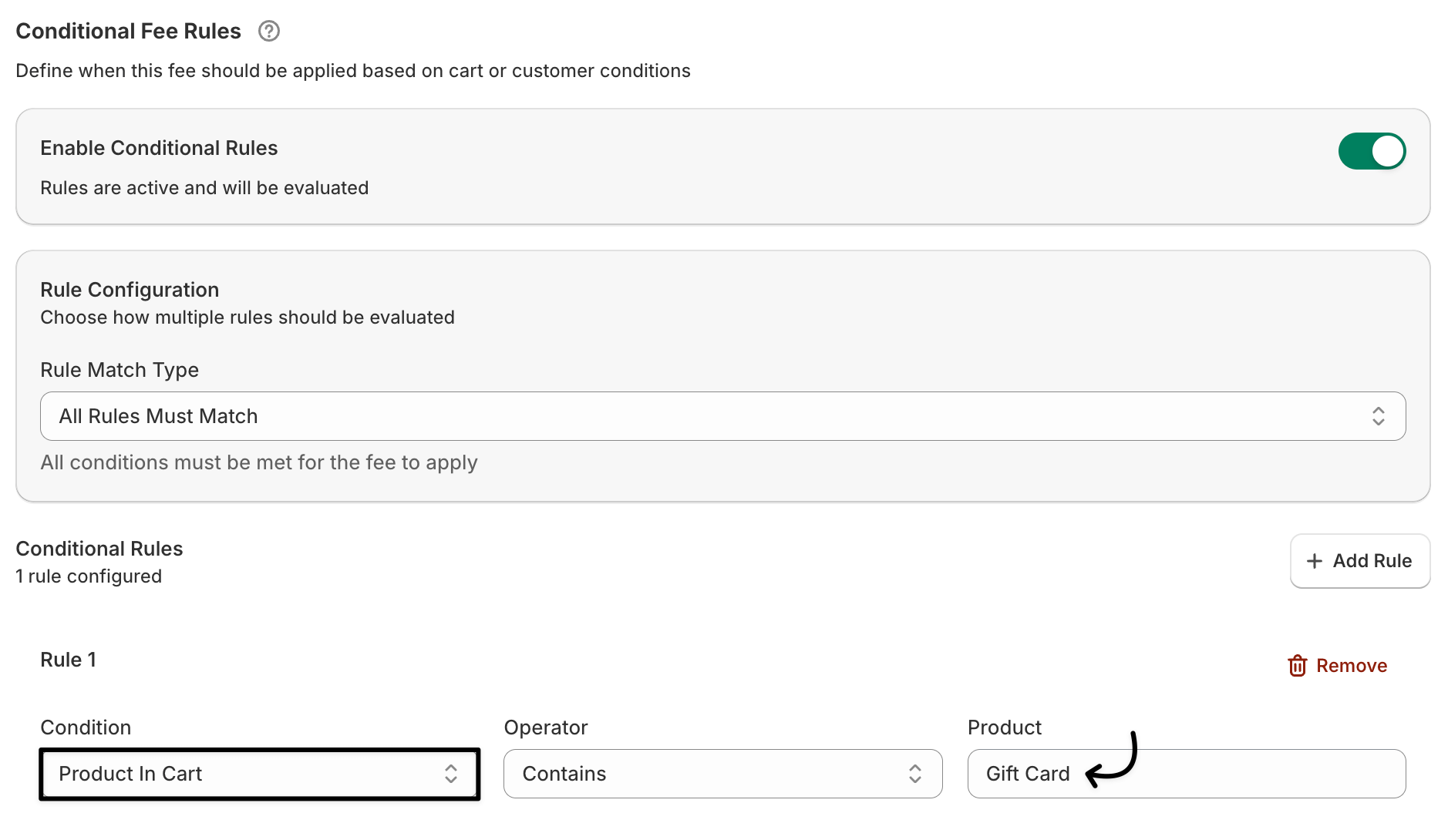Click the Remove link for Rule 1
1448x840 pixels.
point(1351,666)
